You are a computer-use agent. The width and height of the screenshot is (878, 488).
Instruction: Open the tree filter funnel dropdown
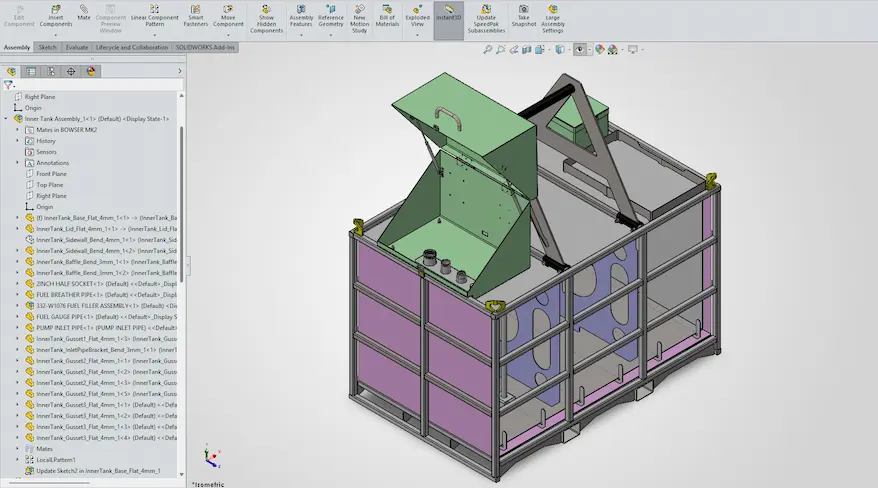[9, 85]
